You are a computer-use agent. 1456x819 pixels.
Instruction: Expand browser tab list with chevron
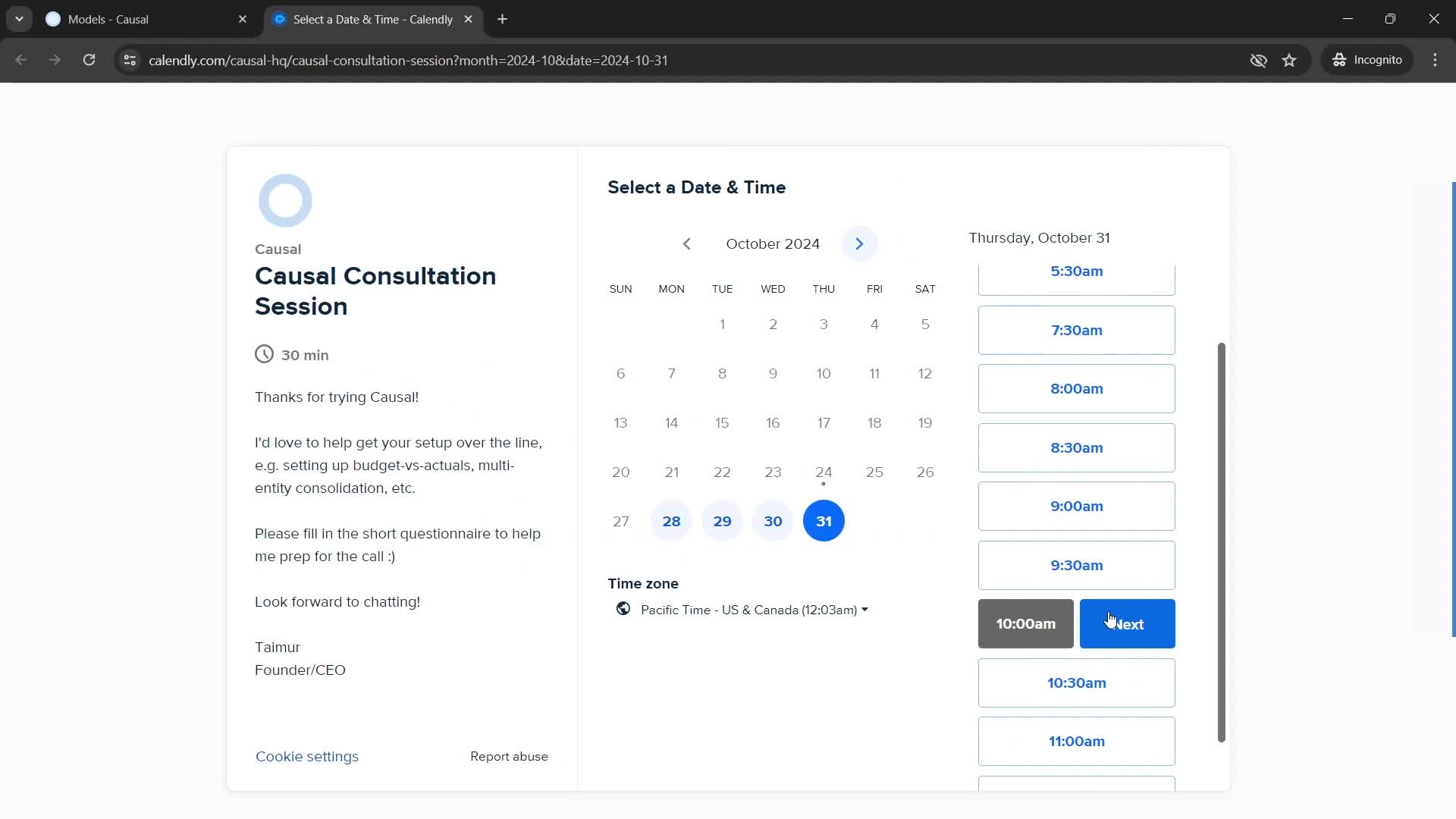[x=19, y=19]
